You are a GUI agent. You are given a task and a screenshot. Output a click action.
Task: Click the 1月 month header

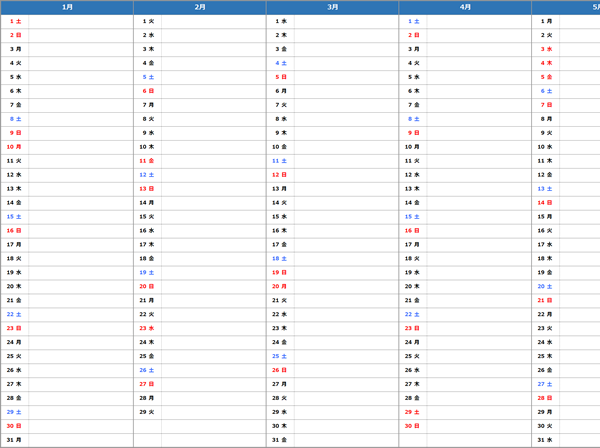click(67, 7)
